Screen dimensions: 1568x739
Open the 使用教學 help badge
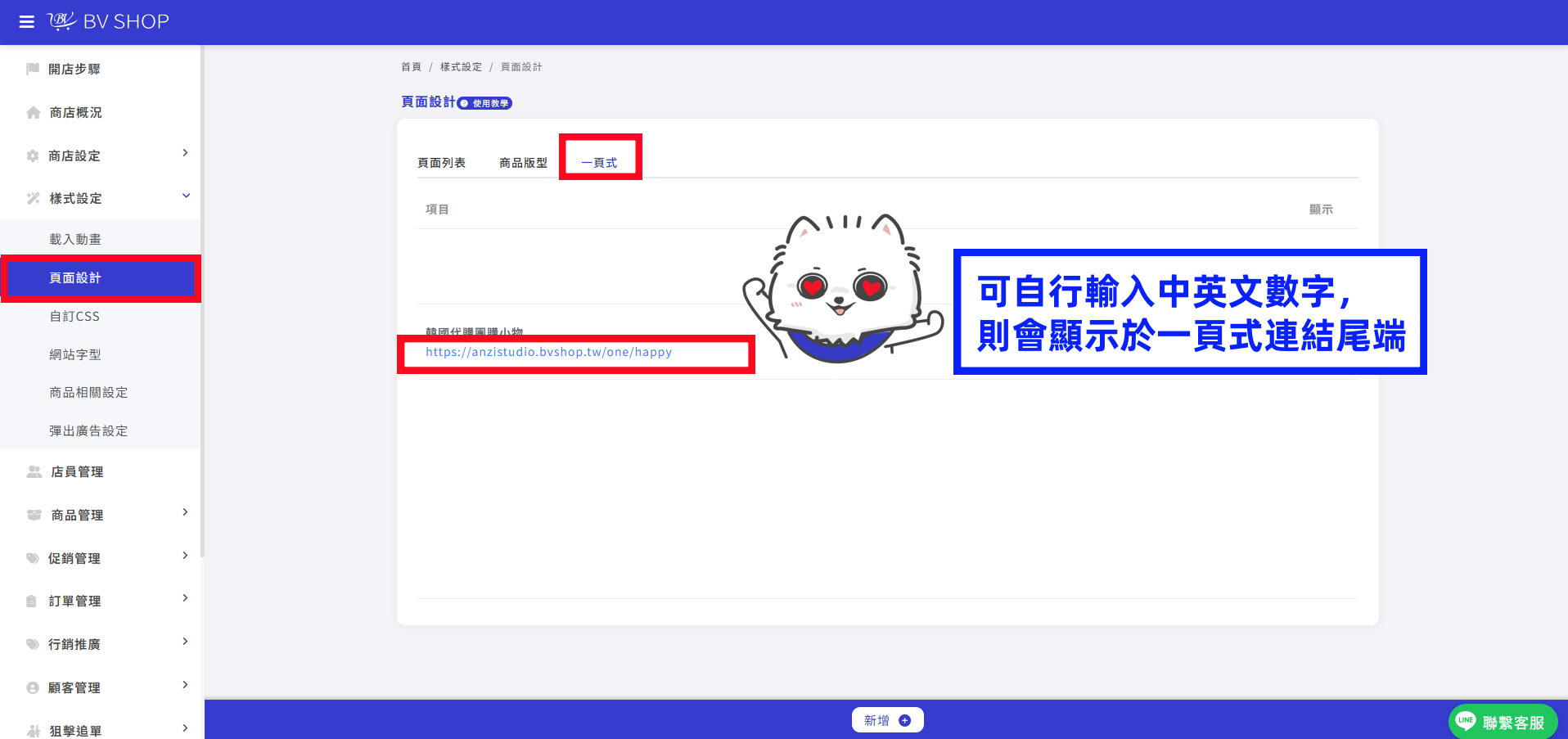(x=484, y=103)
